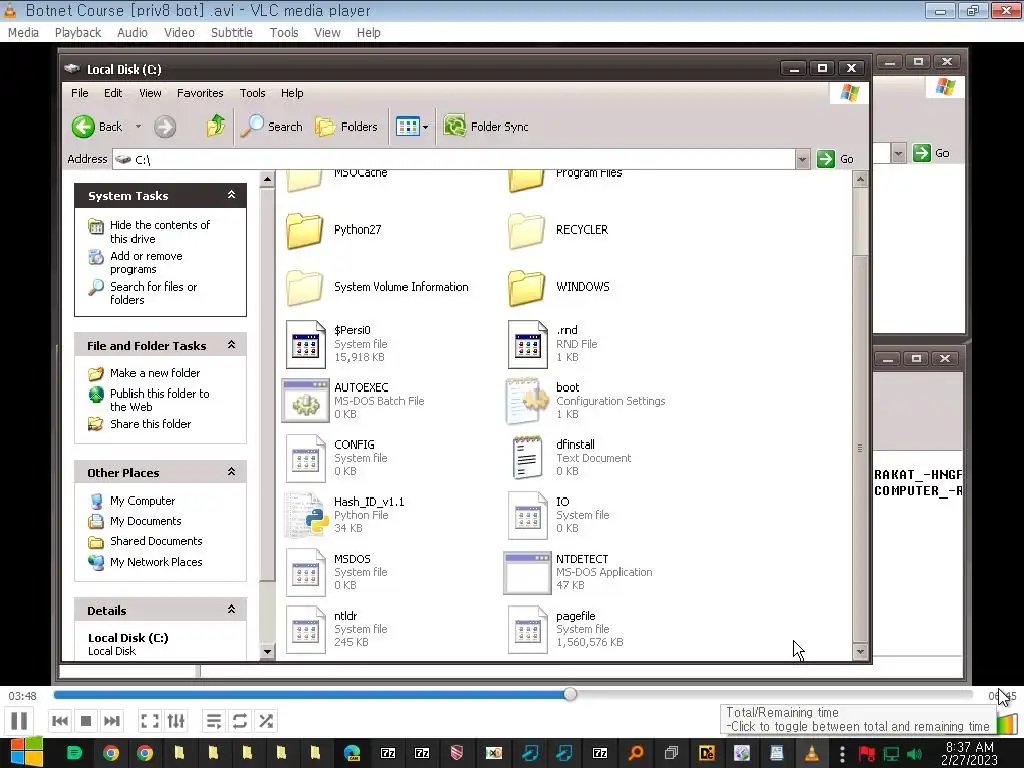Click task pane scrollbar up arrow
This screenshot has width=1024, height=768.
tap(267, 179)
